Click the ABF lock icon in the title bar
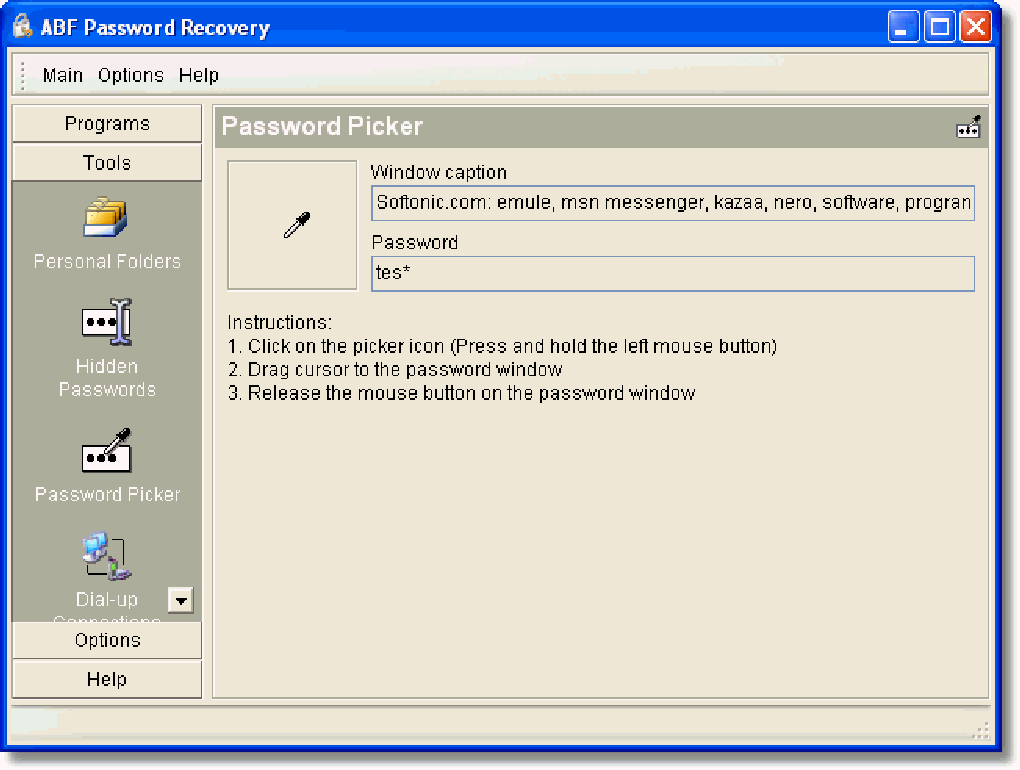1020x770 pixels. (x=22, y=27)
